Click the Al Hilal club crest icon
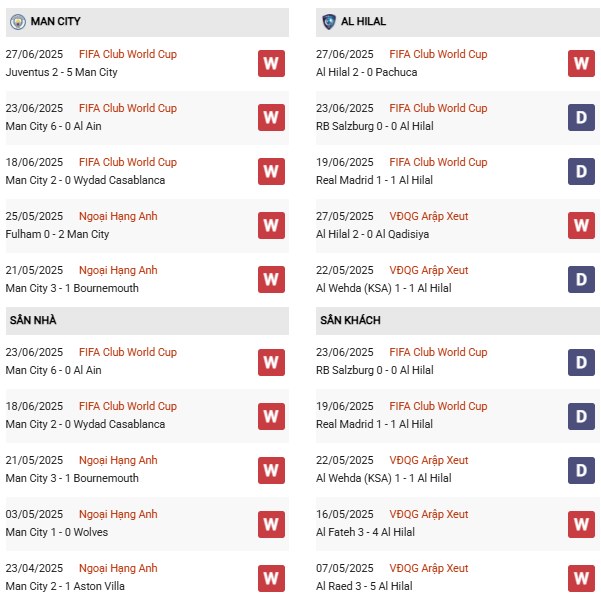The height and width of the screenshot is (598, 601). 328,22
